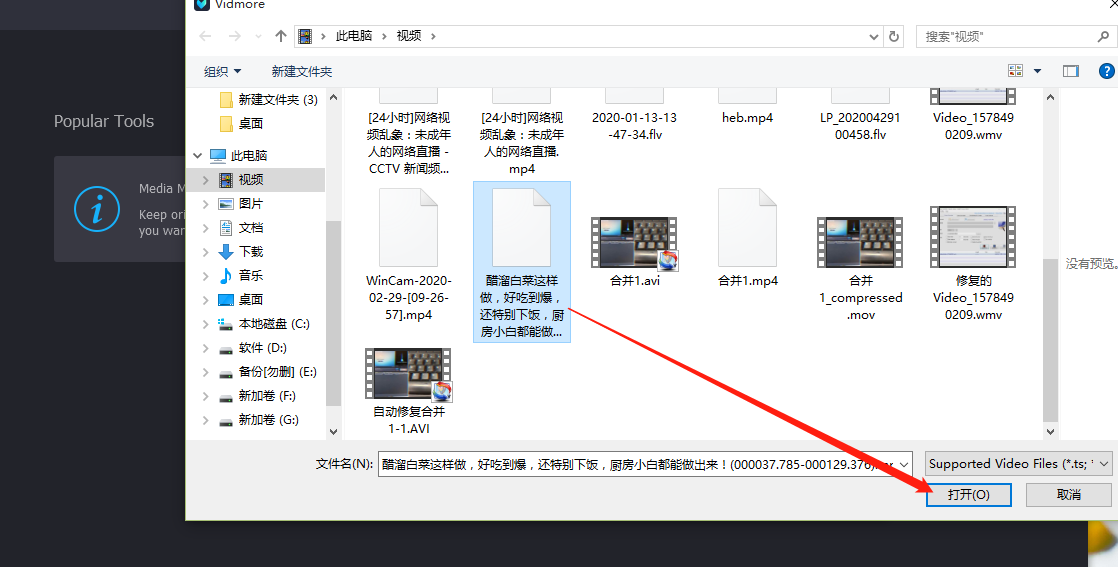Click navigation tree scroll up arrow
Image resolution: width=1119 pixels, height=567 pixels.
pos(333,97)
